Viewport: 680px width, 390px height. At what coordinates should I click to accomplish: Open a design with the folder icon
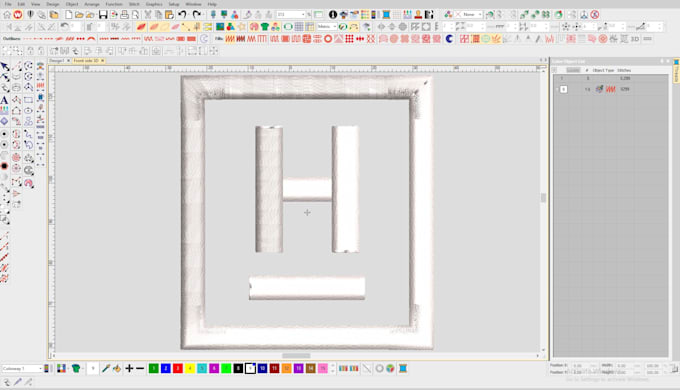pos(79,15)
